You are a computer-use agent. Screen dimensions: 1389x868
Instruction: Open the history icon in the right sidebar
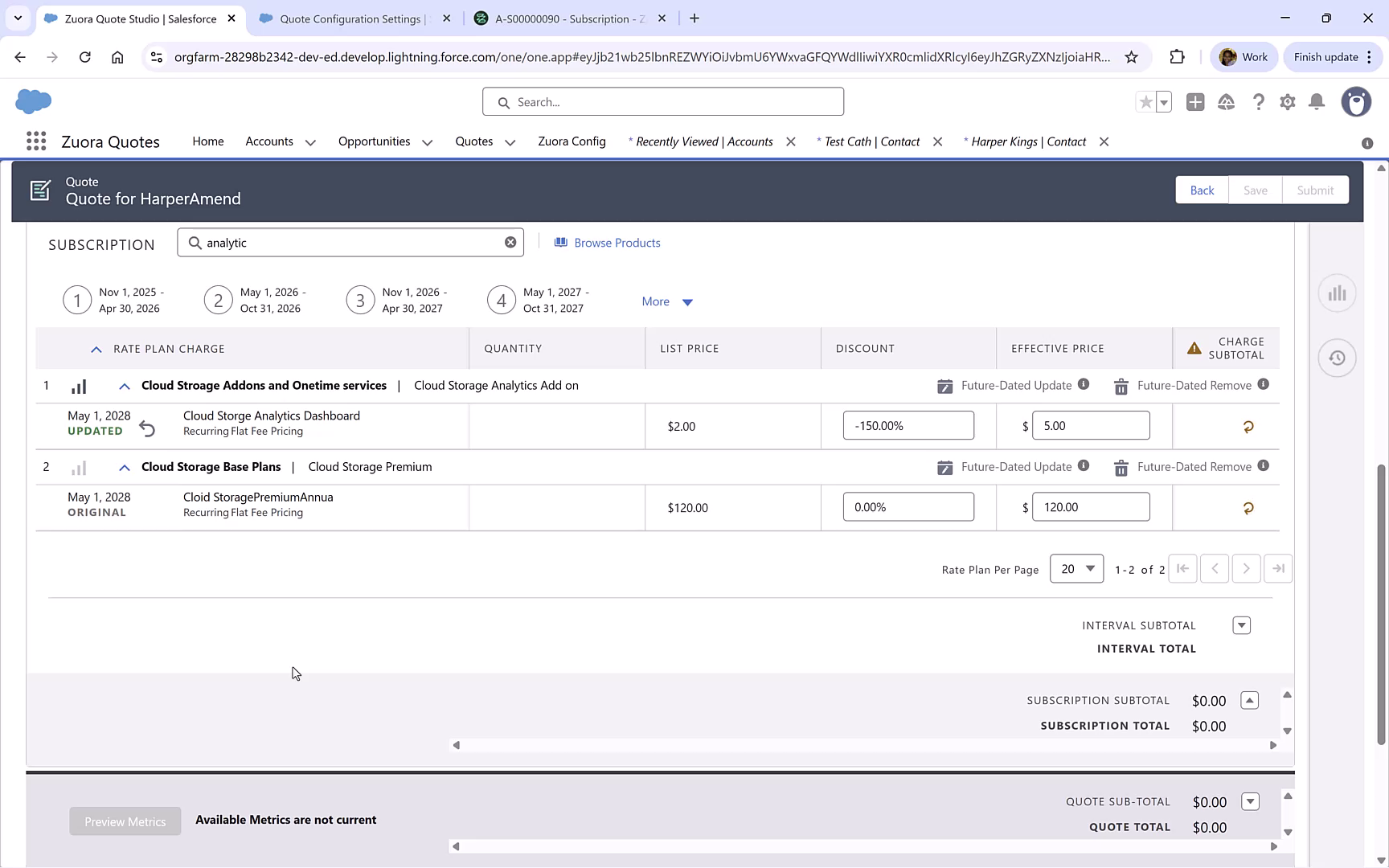coord(1337,358)
